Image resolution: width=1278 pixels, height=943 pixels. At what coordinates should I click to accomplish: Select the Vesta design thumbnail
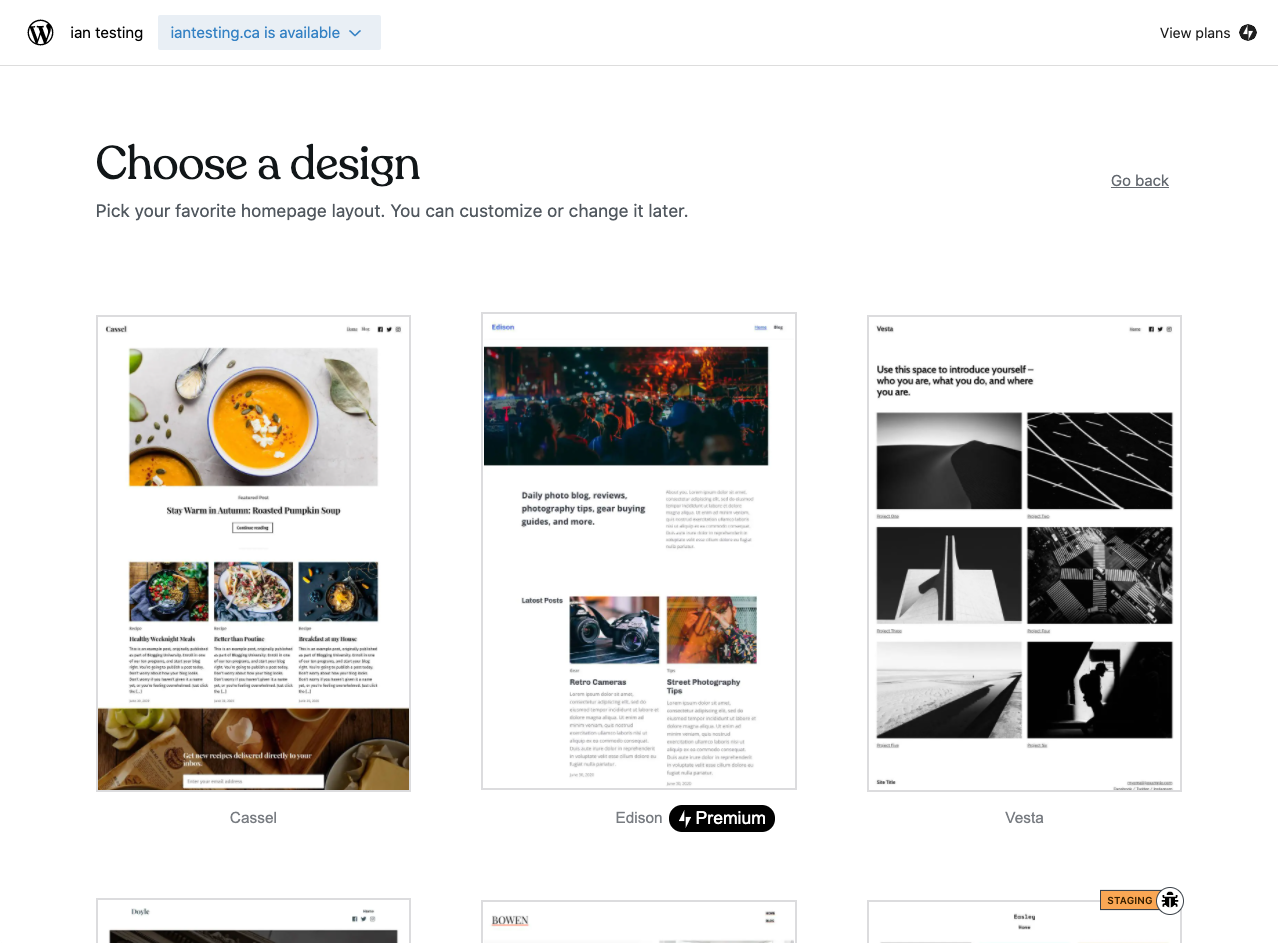pyautogui.click(x=1024, y=553)
